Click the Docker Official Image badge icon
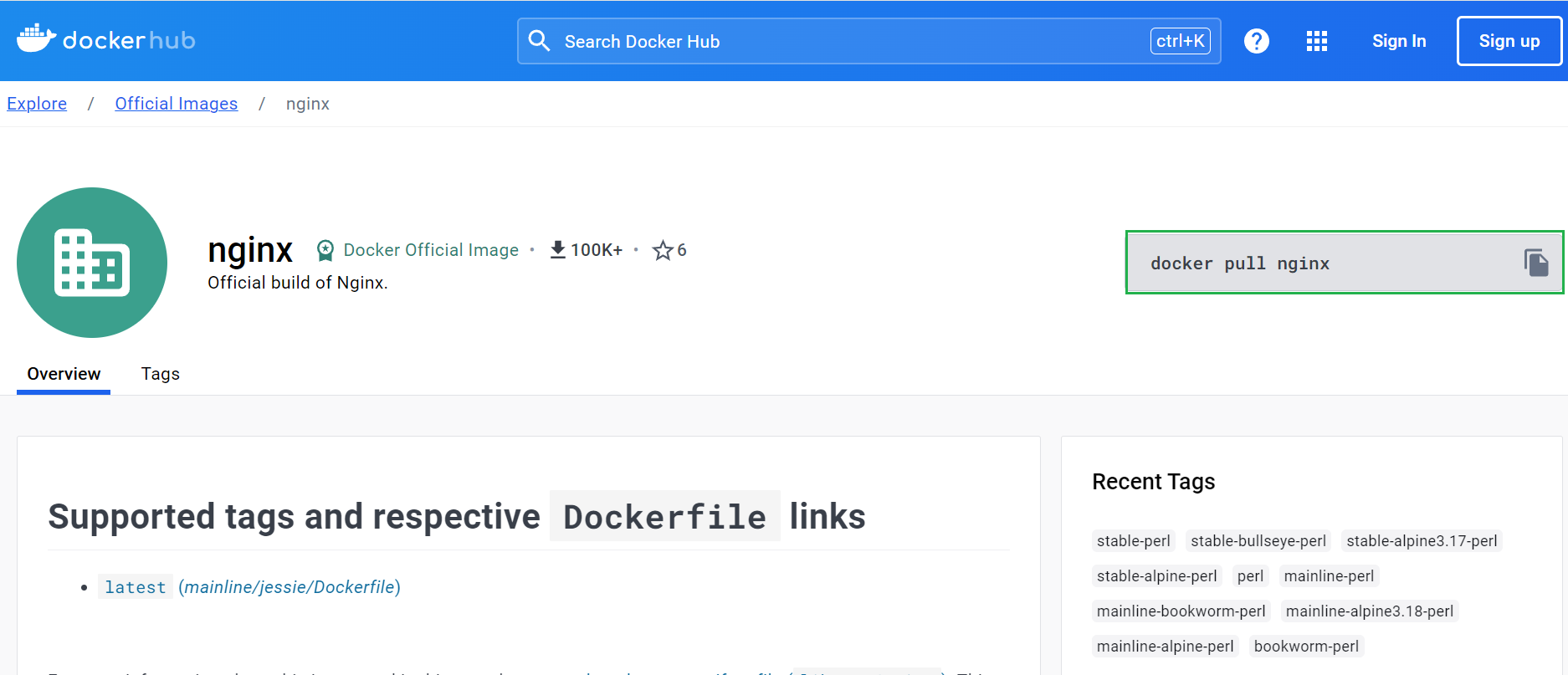 [x=325, y=250]
